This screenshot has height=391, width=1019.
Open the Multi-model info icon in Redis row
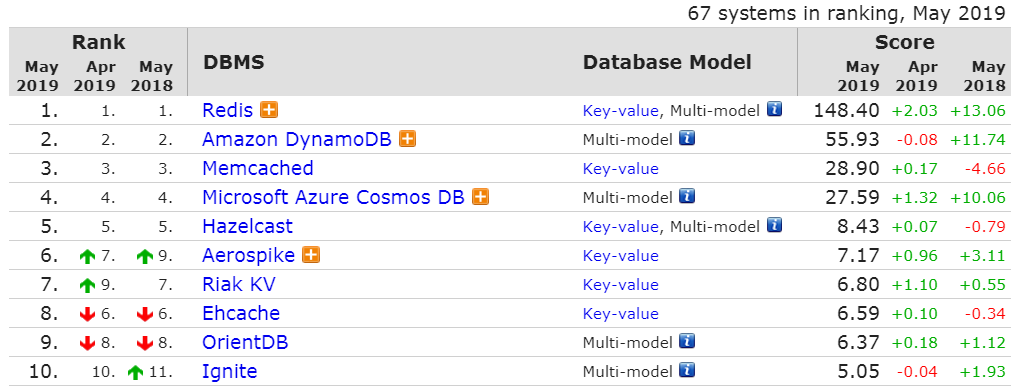pyautogui.click(x=774, y=110)
